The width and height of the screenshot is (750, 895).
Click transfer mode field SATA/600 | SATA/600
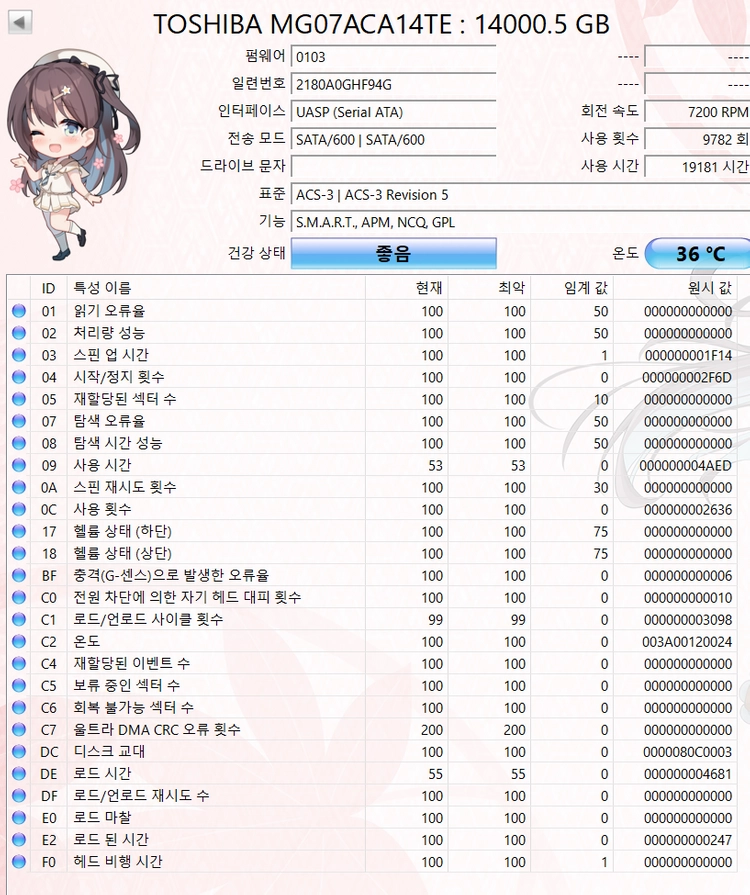394,140
